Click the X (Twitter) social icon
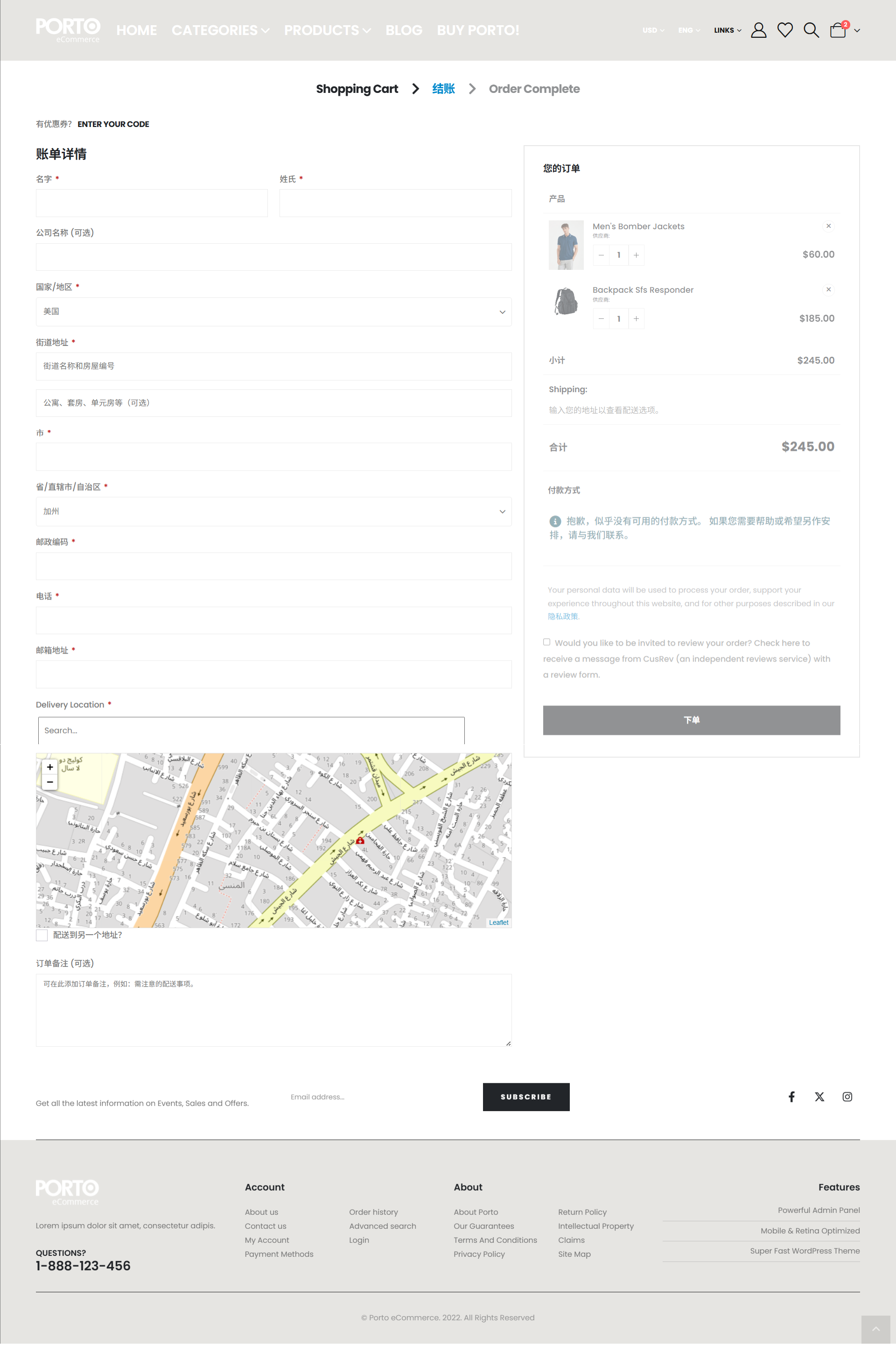This screenshot has height=1346, width=896. click(x=819, y=1096)
